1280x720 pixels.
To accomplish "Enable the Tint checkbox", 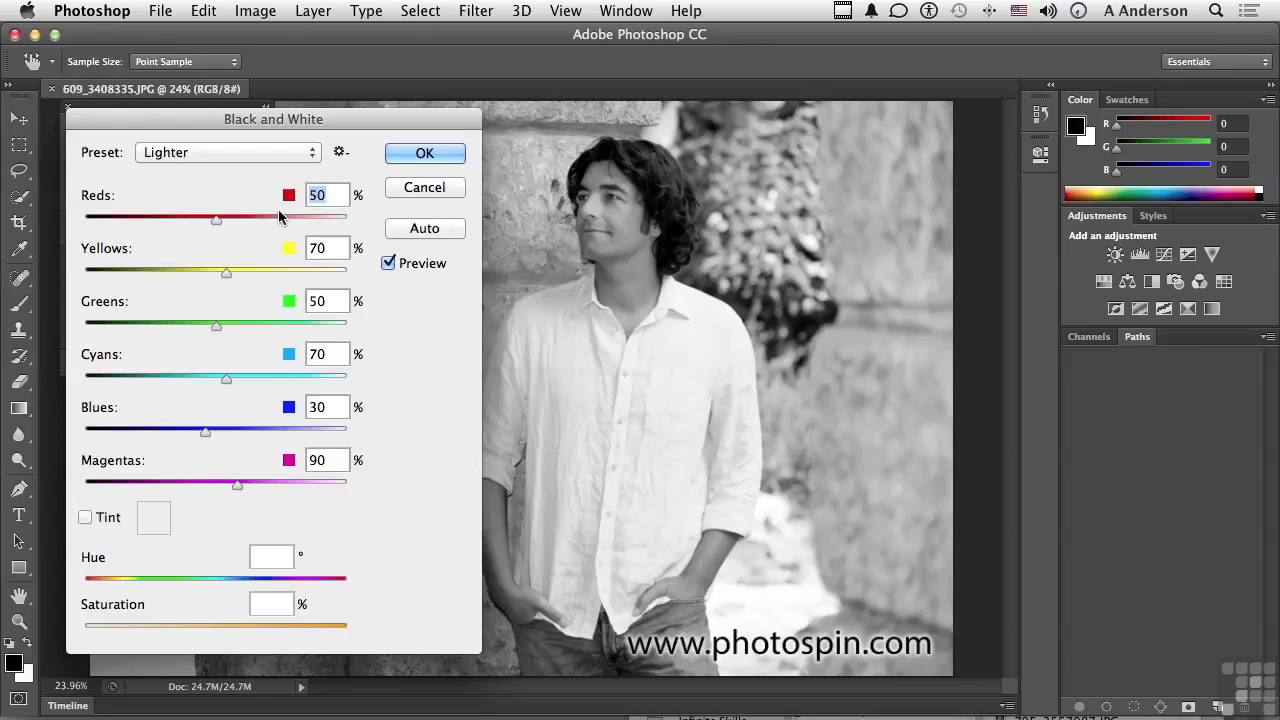I will point(86,517).
